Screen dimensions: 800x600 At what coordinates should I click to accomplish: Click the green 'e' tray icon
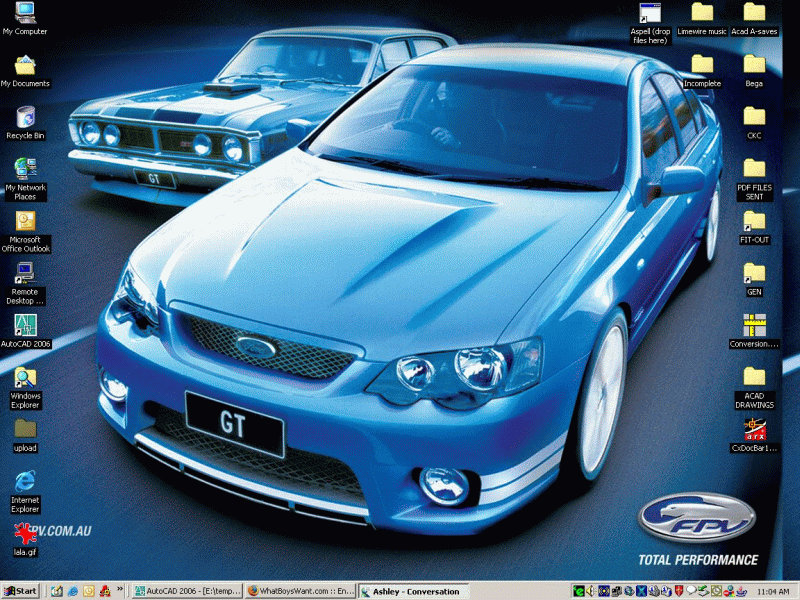(x=579, y=591)
